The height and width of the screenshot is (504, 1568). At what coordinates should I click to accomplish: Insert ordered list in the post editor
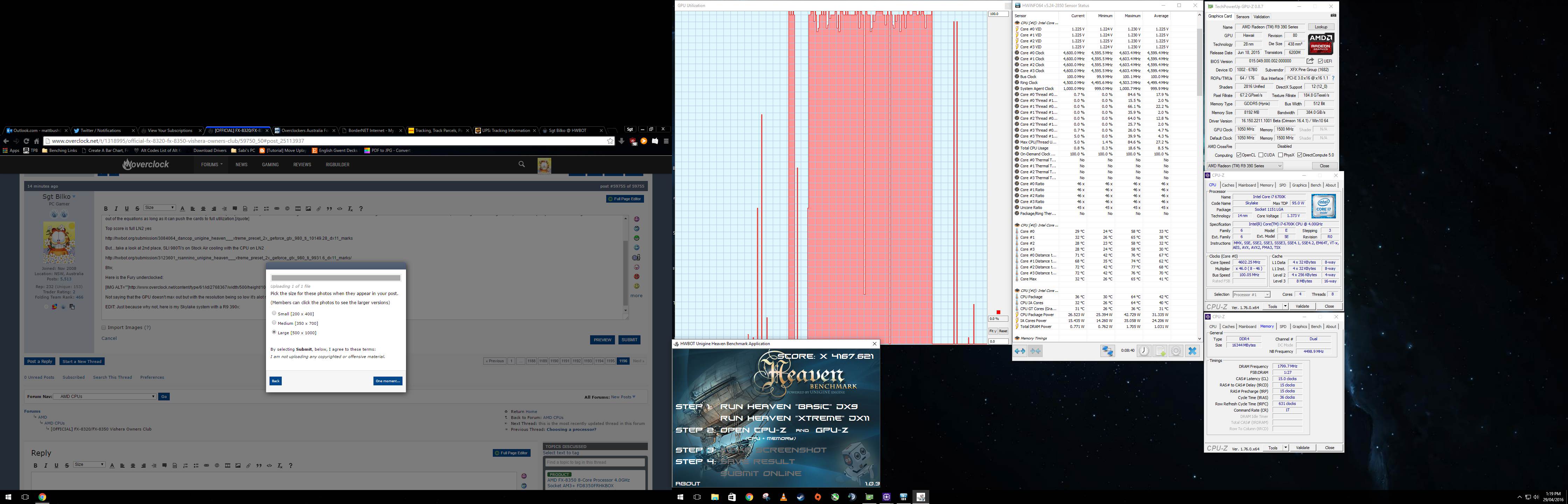(x=255, y=209)
